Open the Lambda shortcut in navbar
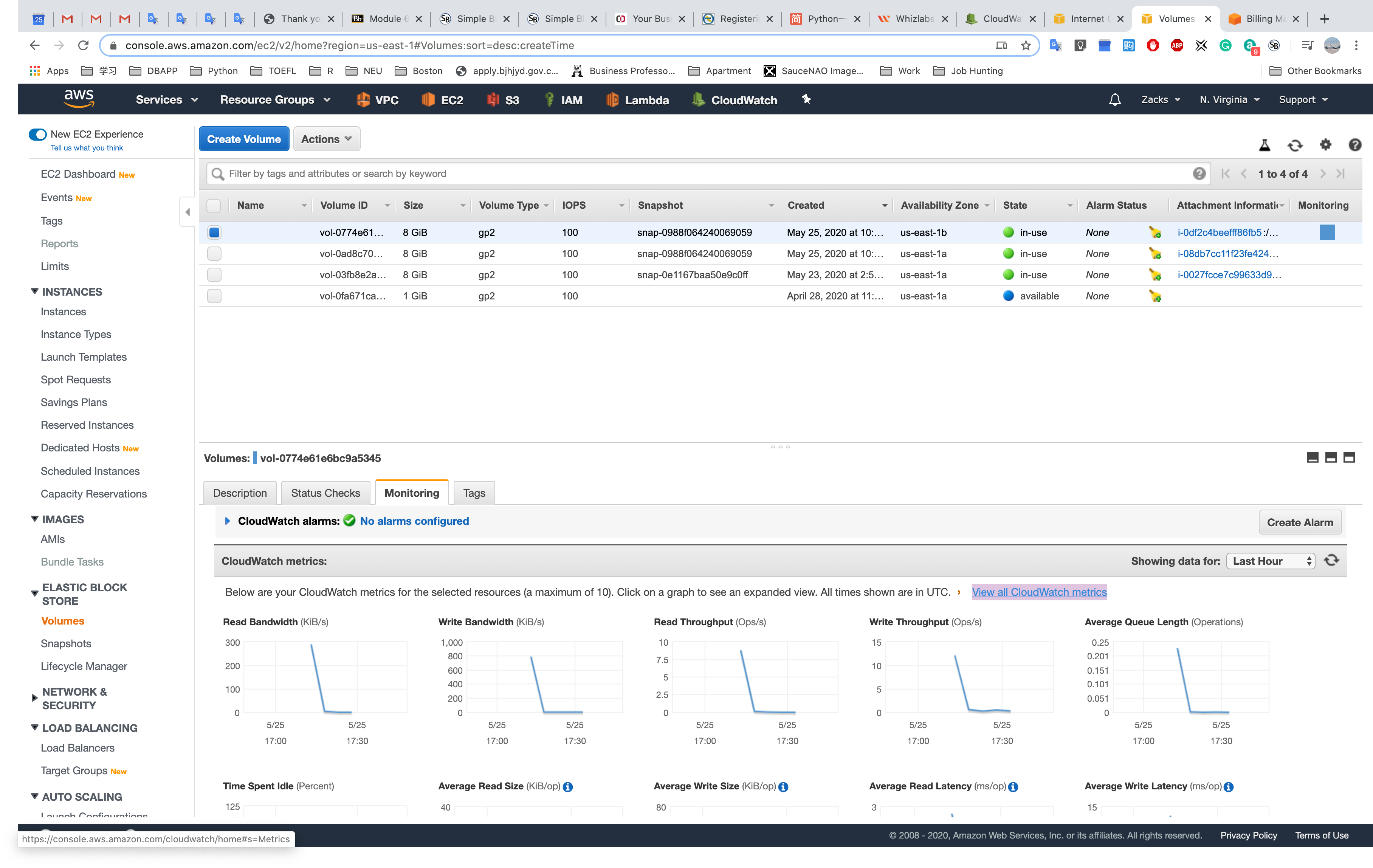The image size is (1373, 868). coord(637,101)
